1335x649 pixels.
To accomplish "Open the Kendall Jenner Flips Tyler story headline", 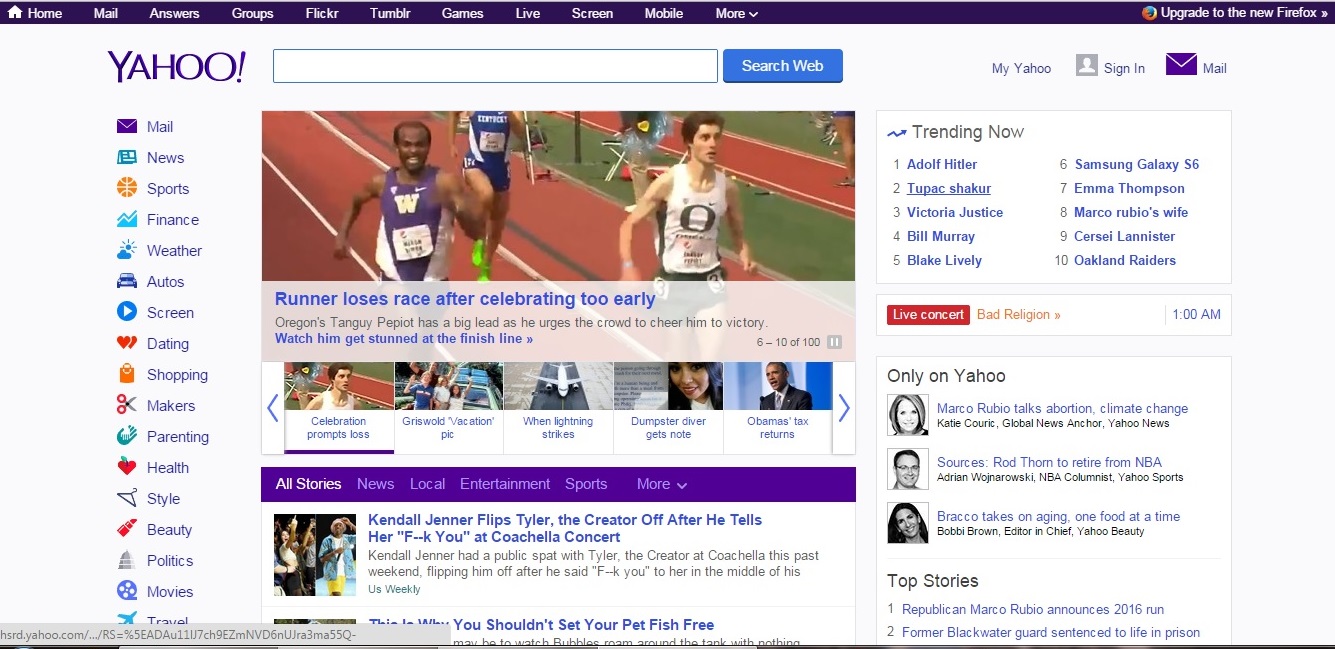I will point(565,528).
